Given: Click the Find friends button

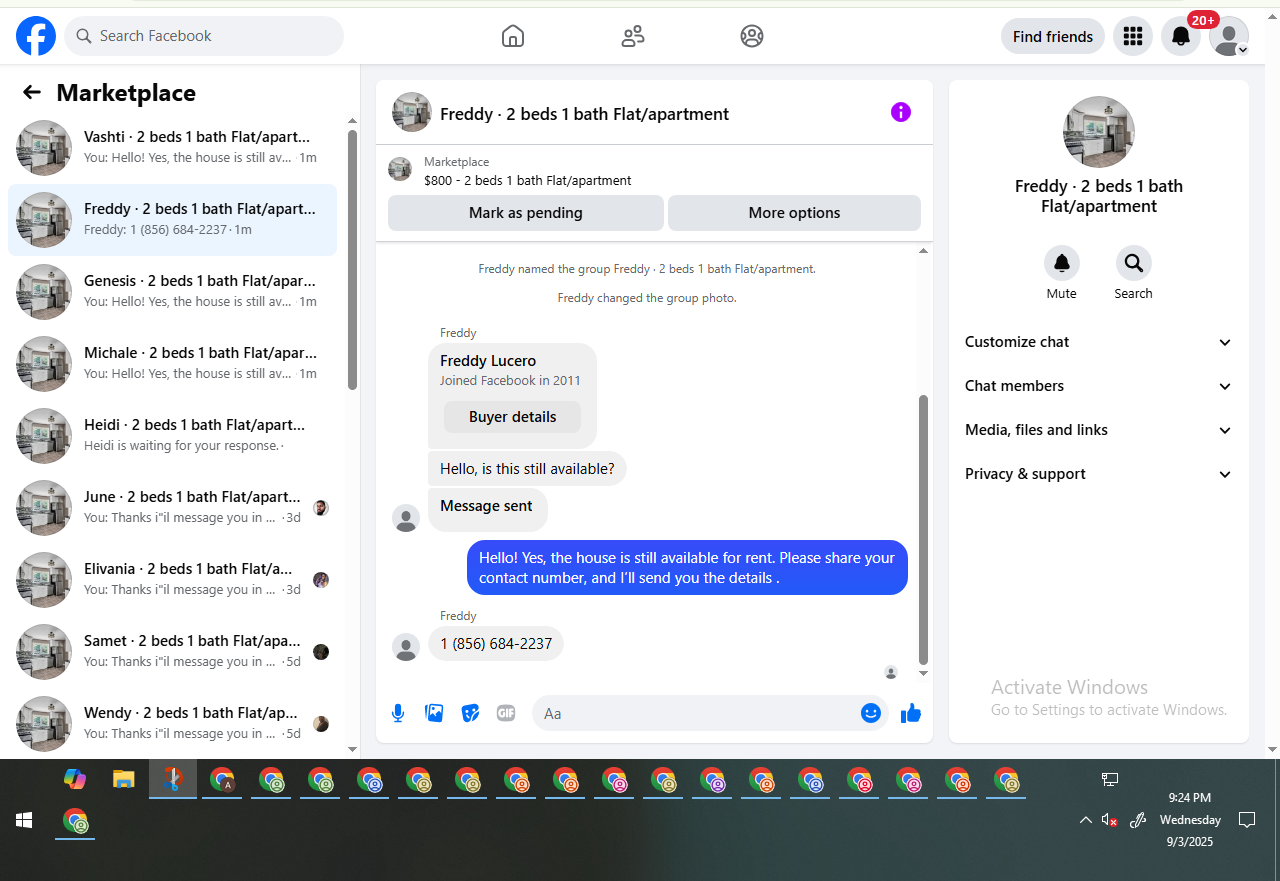Looking at the screenshot, I should [x=1053, y=36].
